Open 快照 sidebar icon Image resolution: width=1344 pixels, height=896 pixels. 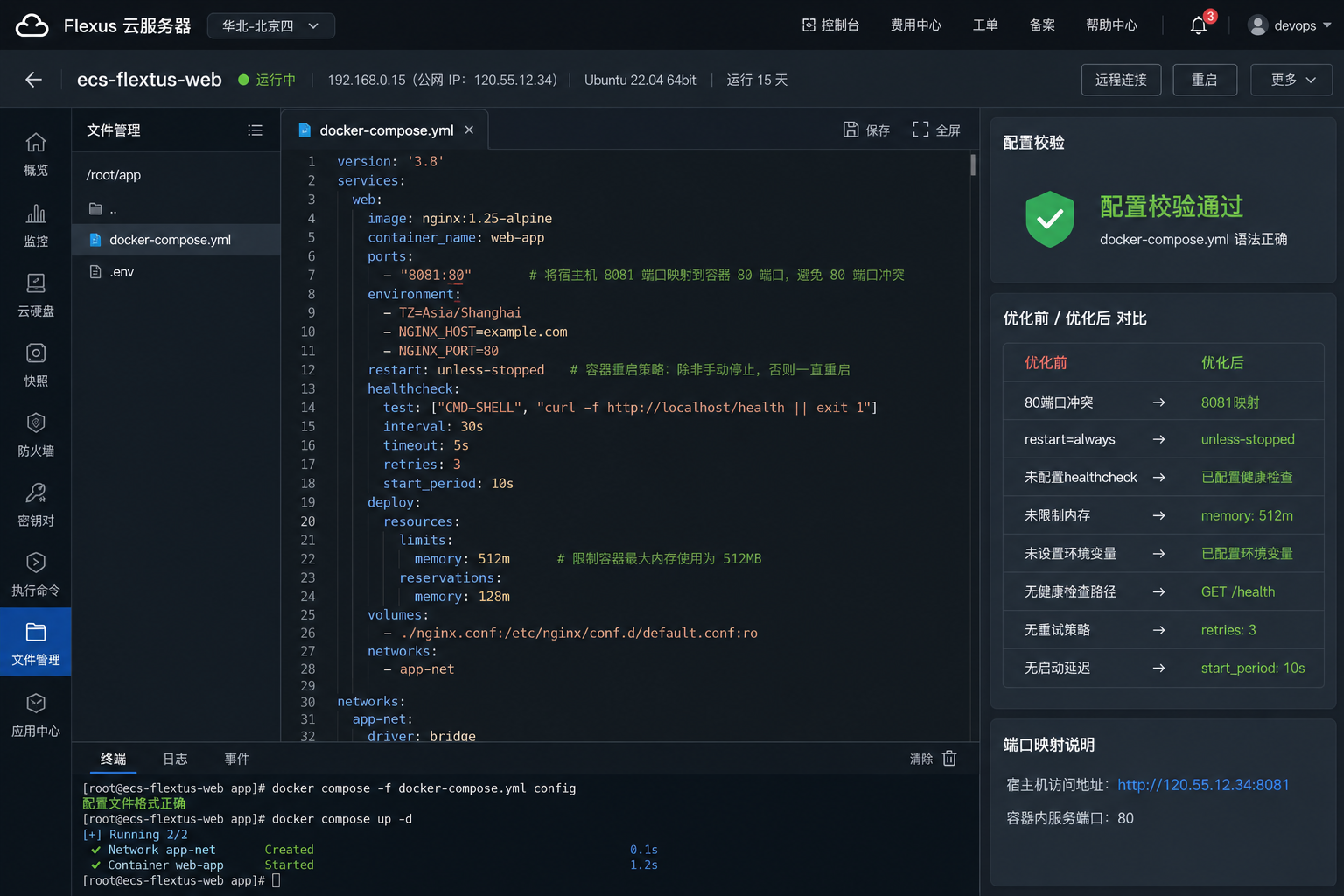coord(36,365)
